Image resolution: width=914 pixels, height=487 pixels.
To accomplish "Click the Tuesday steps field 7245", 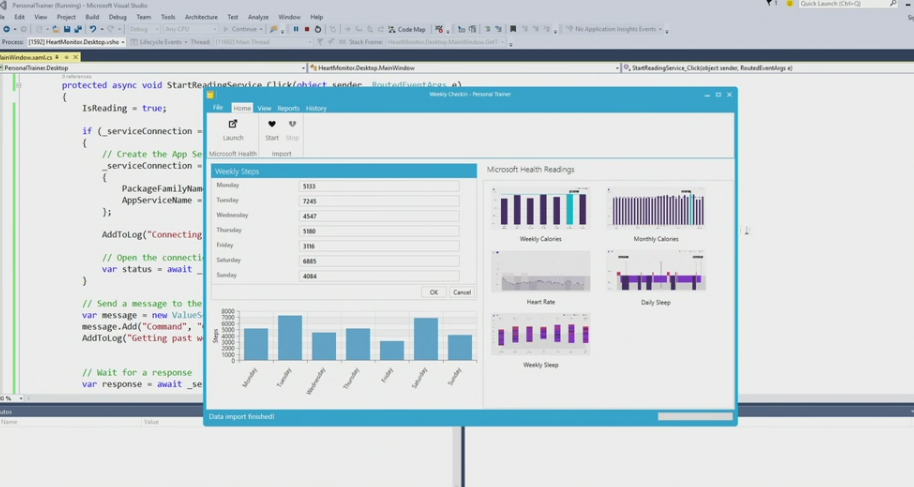I will 379,201.
